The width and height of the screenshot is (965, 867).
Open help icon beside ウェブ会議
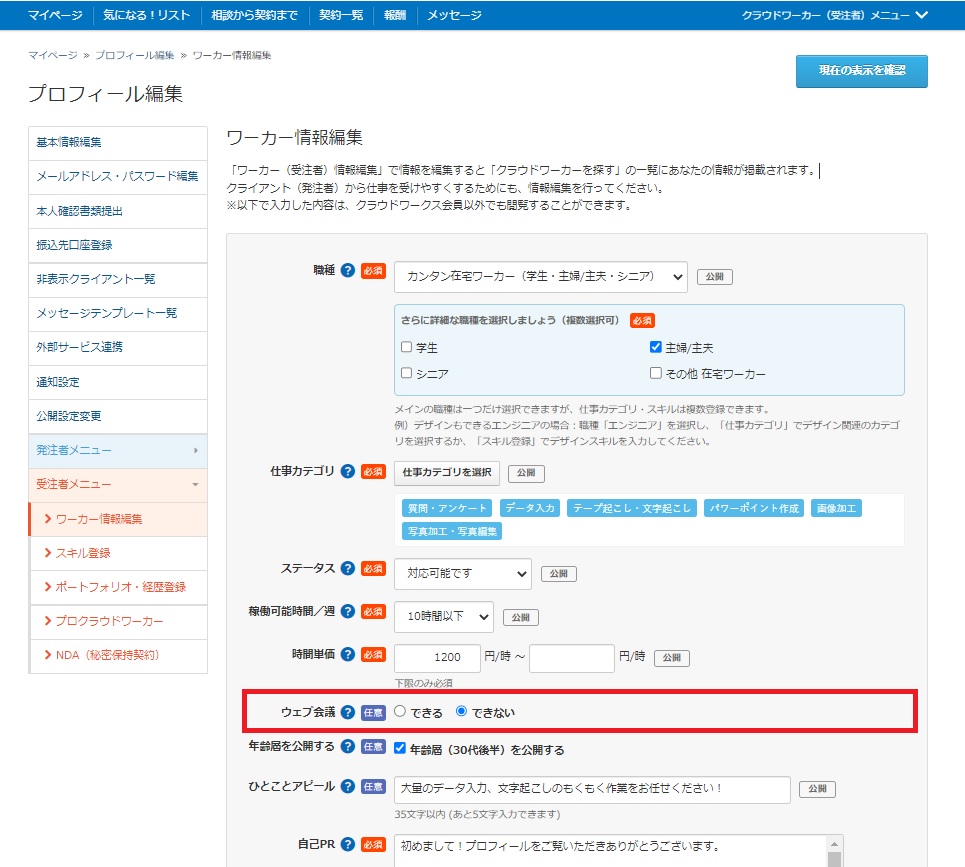click(348, 712)
